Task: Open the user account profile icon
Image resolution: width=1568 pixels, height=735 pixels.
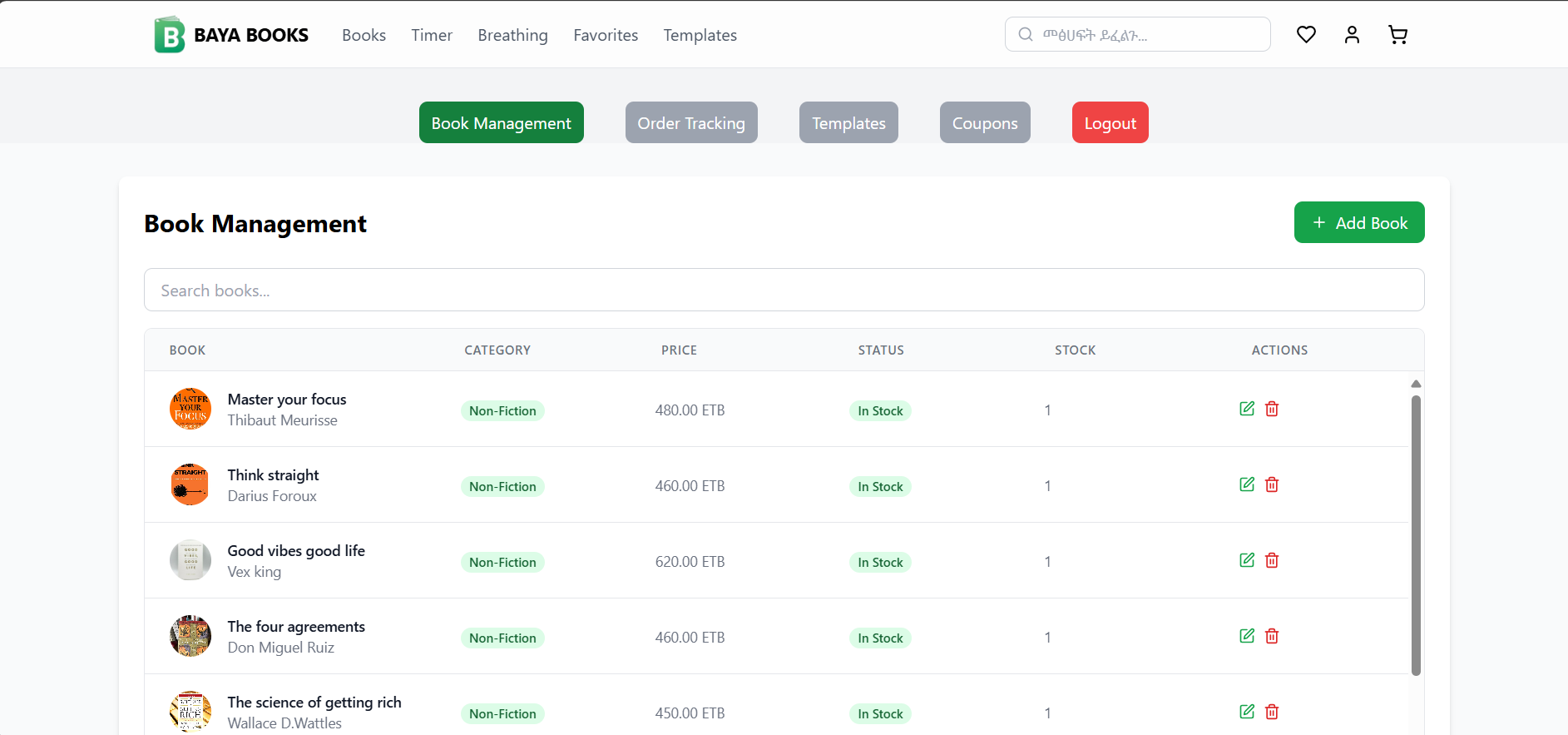Action: pos(1352,34)
